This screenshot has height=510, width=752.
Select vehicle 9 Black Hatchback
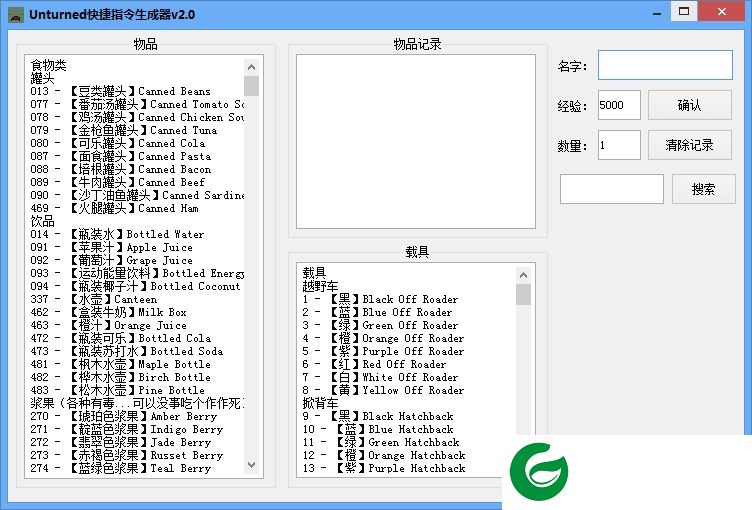pos(378,416)
